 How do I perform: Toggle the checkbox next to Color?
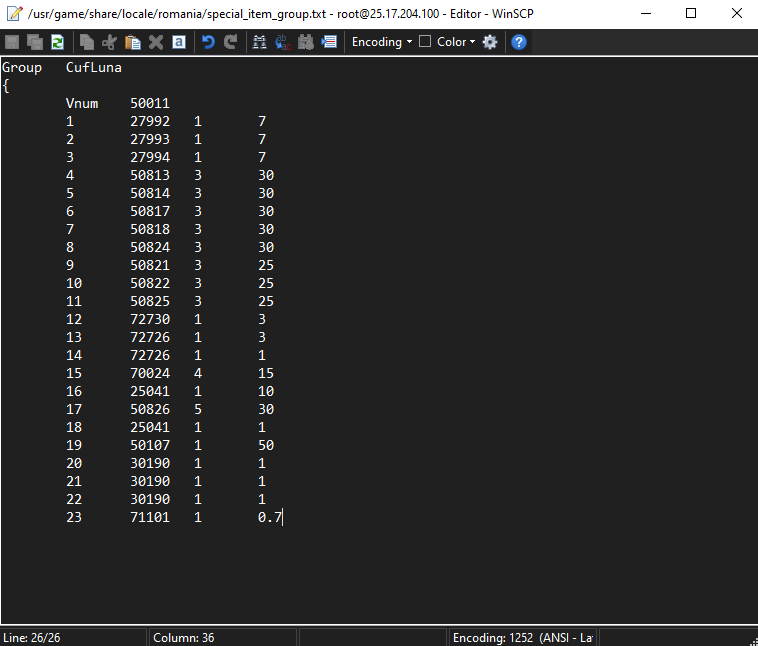coord(425,42)
